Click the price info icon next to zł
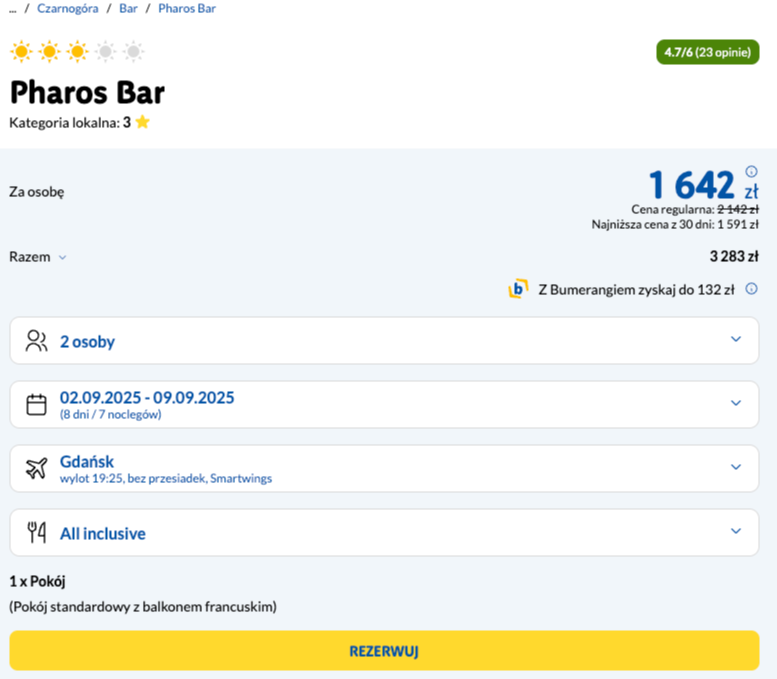The image size is (777, 679). pos(751,171)
